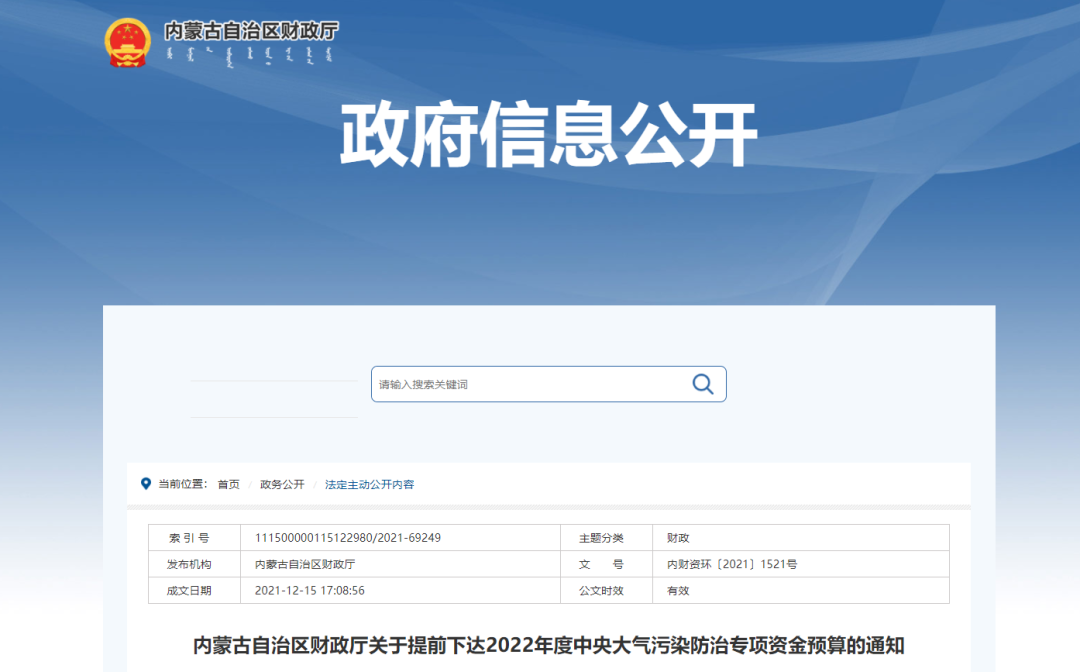Click the 主题分类 value 财政
This screenshot has width=1080, height=672.
[678, 537]
